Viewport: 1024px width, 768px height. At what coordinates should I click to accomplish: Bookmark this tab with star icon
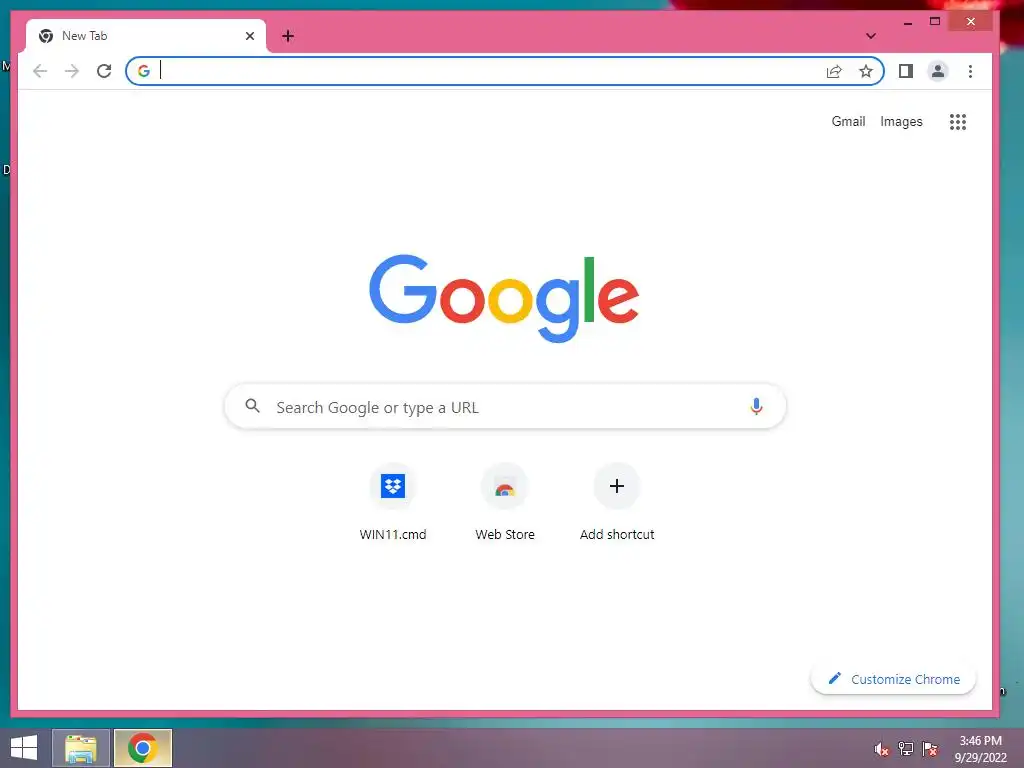866,71
